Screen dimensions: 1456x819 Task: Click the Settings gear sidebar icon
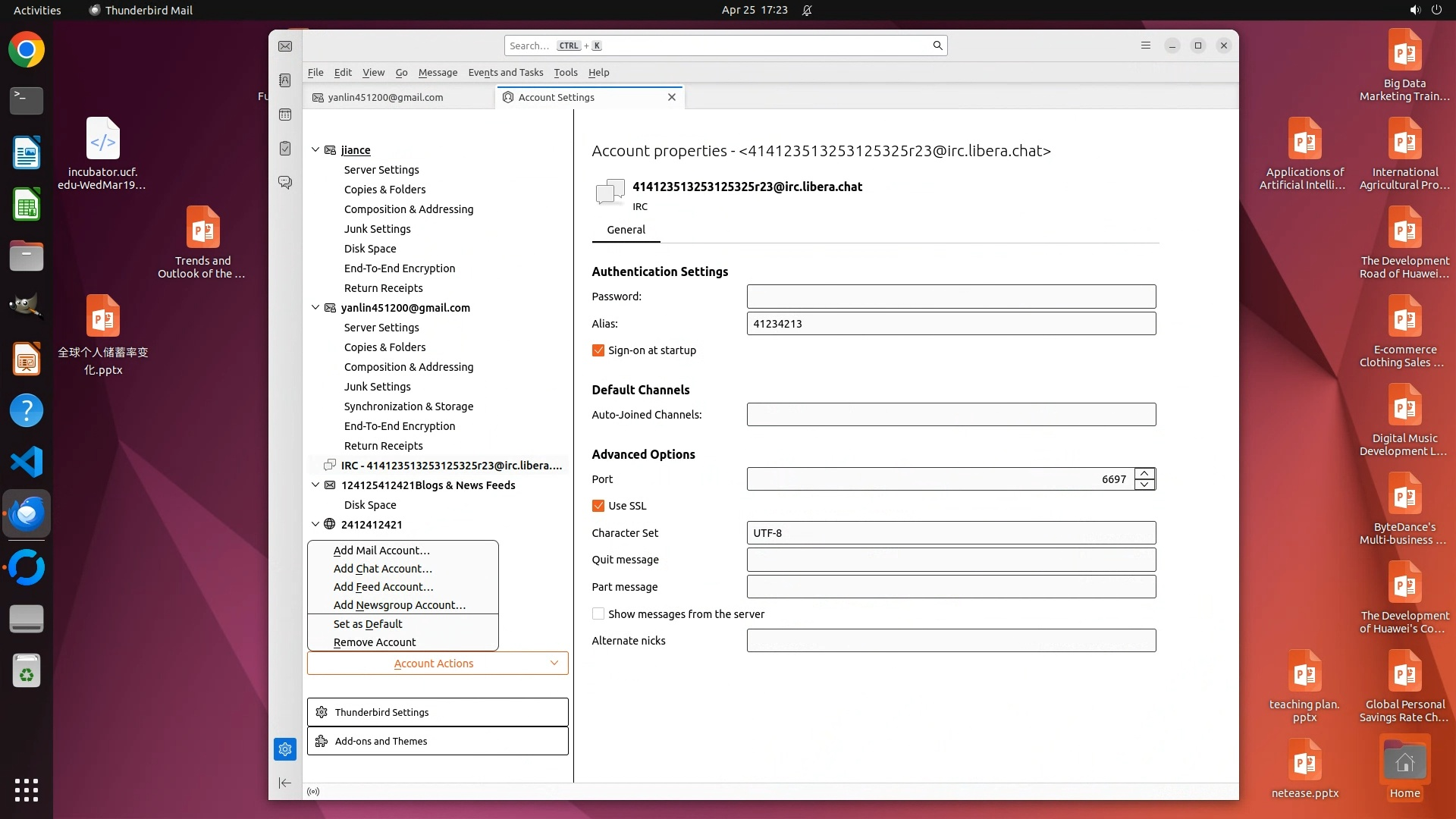pyautogui.click(x=285, y=749)
